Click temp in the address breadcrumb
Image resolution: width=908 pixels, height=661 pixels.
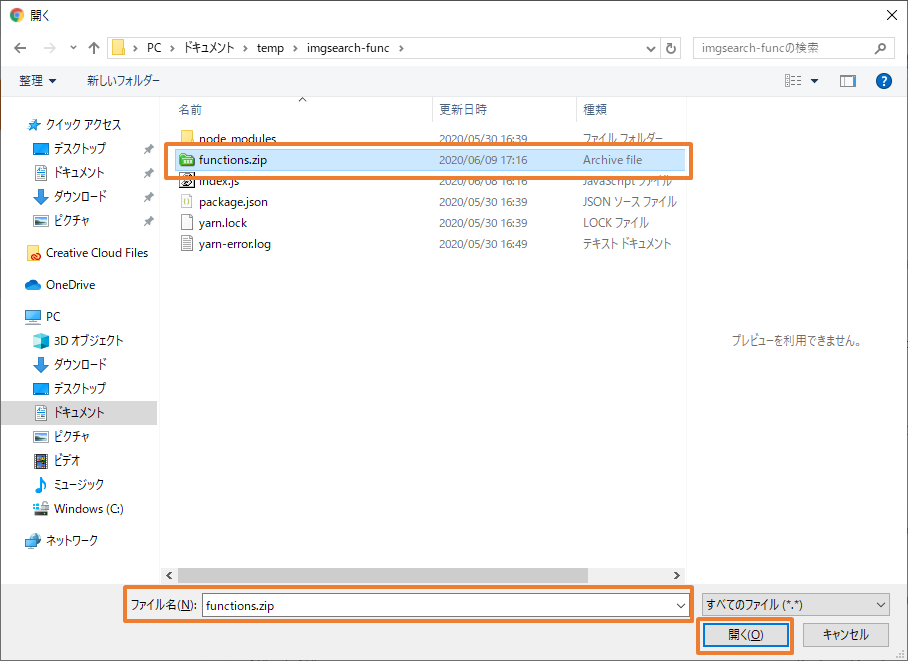pyautogui.click(x=270, y=48)
